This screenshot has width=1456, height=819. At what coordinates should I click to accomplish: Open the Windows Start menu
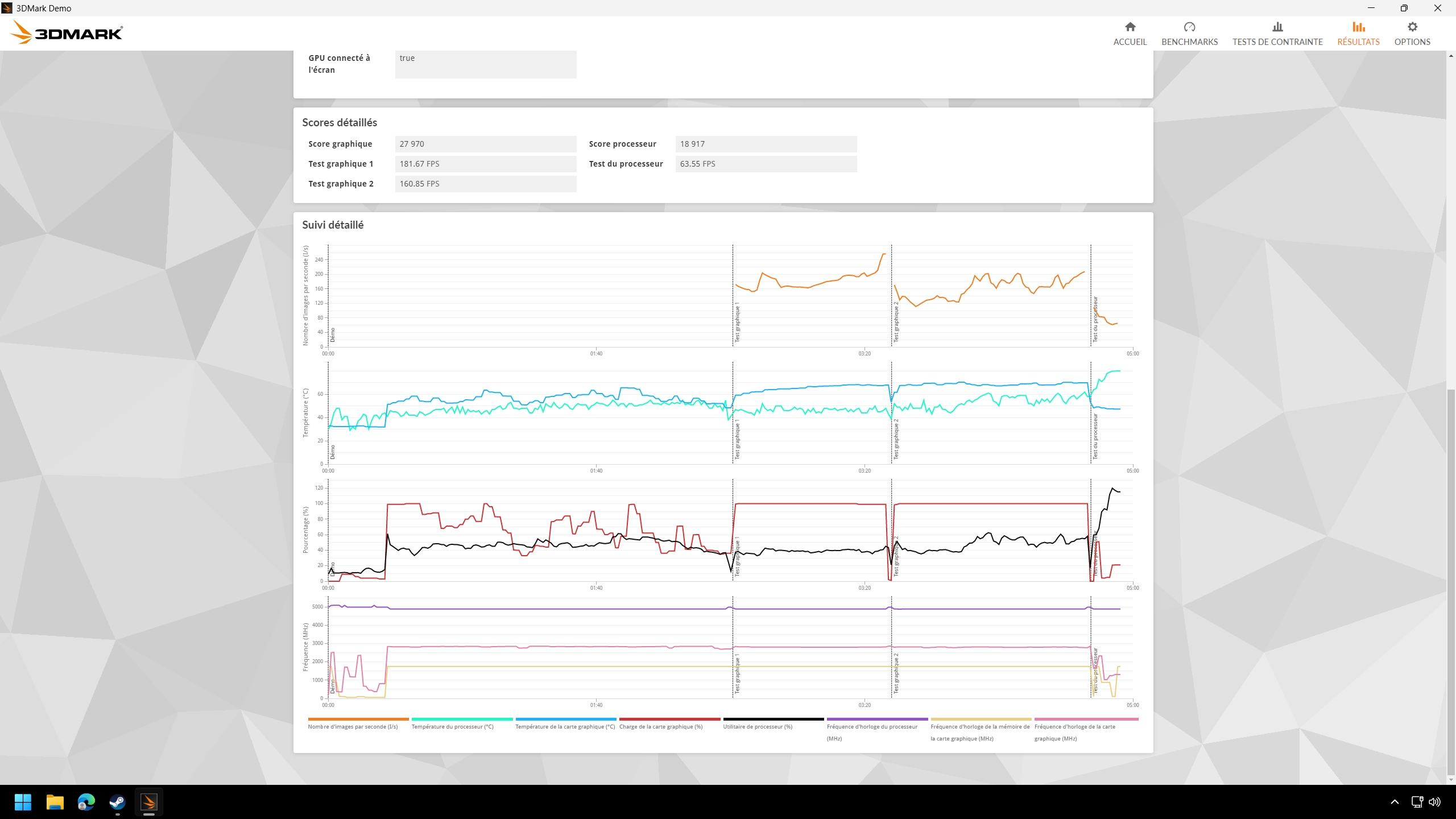(x=23, y=802)
